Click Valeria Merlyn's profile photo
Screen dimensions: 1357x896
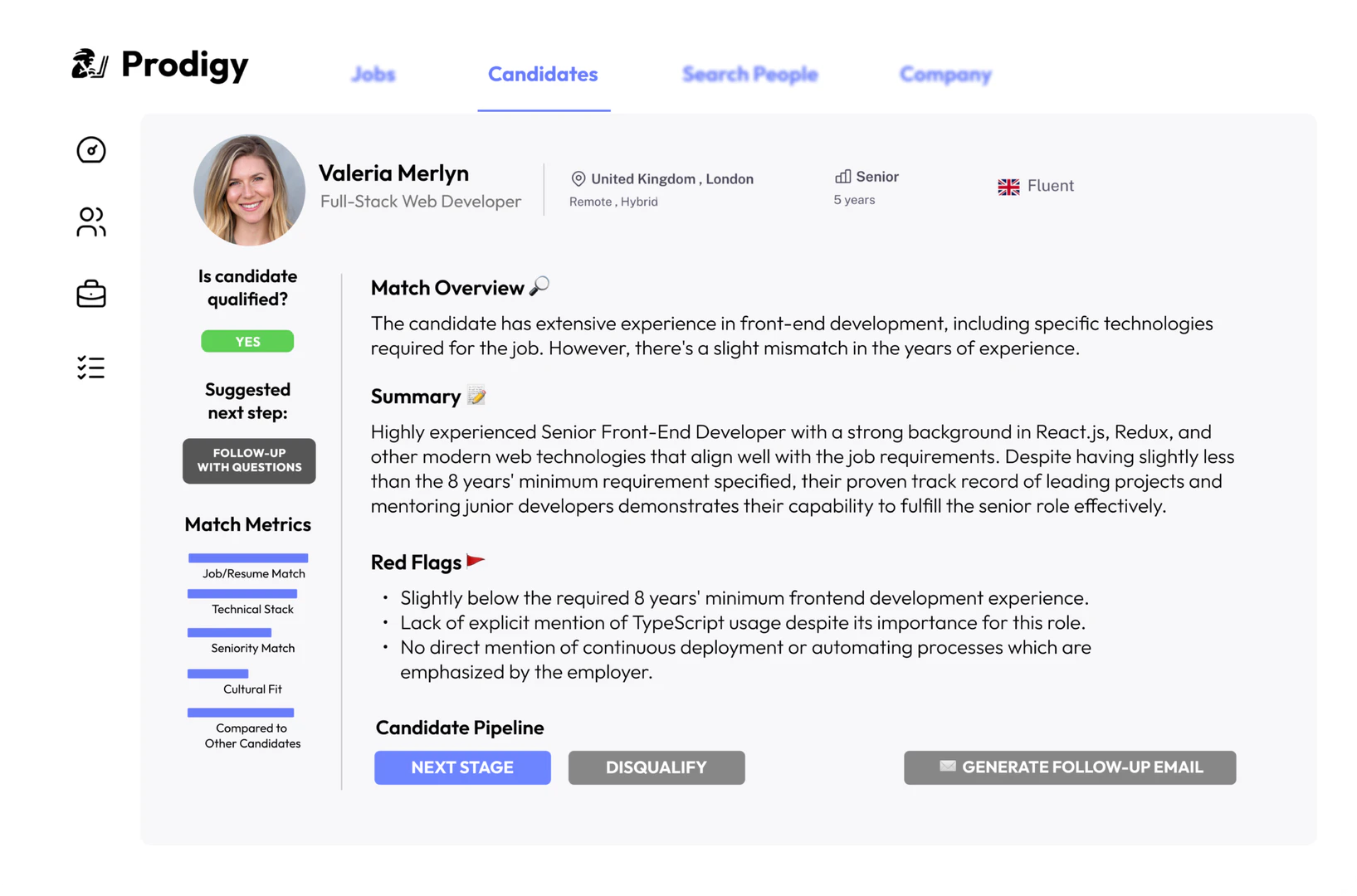249,190
